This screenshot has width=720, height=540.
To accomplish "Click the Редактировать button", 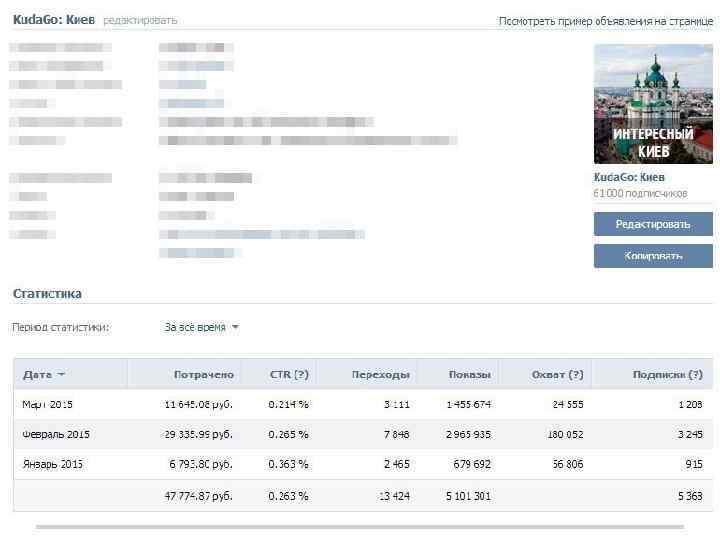I will coord(653,224).
